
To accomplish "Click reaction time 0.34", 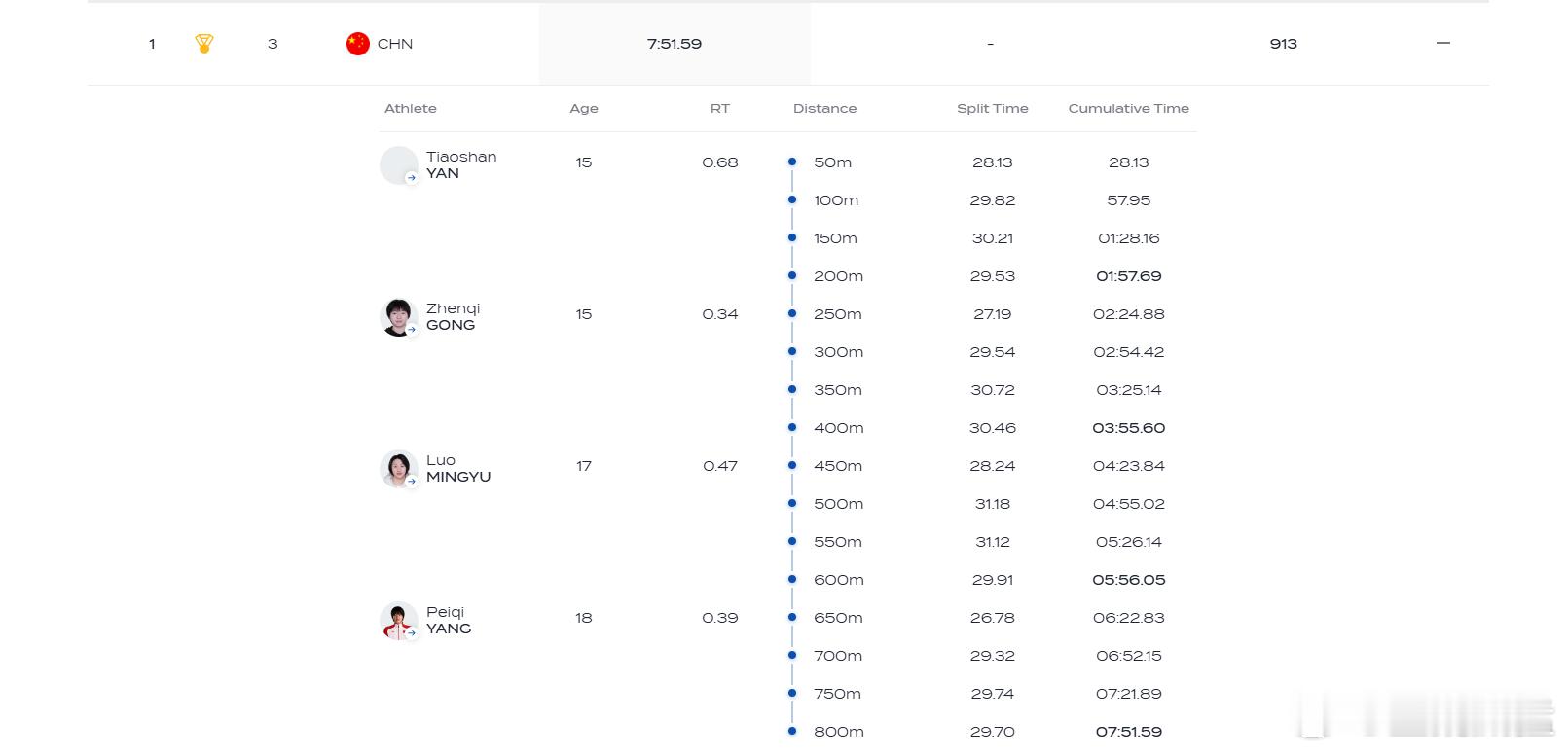I will pos(720,314).
